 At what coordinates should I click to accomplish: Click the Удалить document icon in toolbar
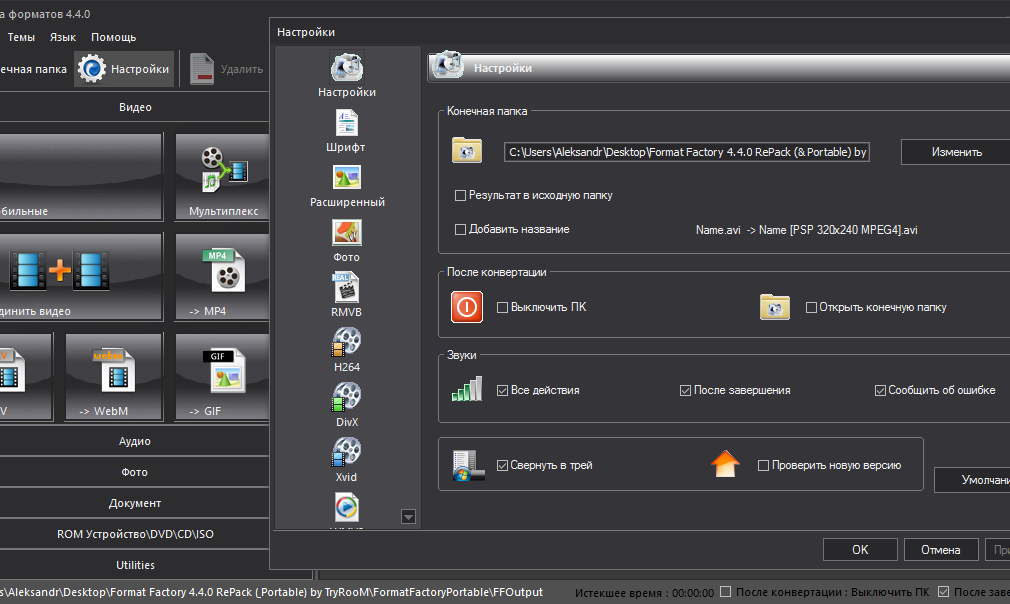[202, 69]
